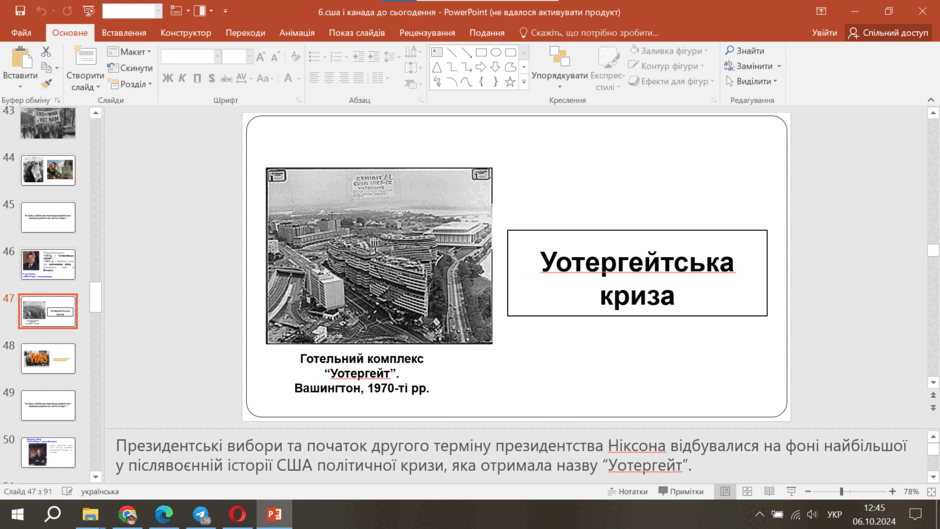Open the font size dropdown arrow
This screenshot has width=940, height=529.
click(x=249, y=57)
